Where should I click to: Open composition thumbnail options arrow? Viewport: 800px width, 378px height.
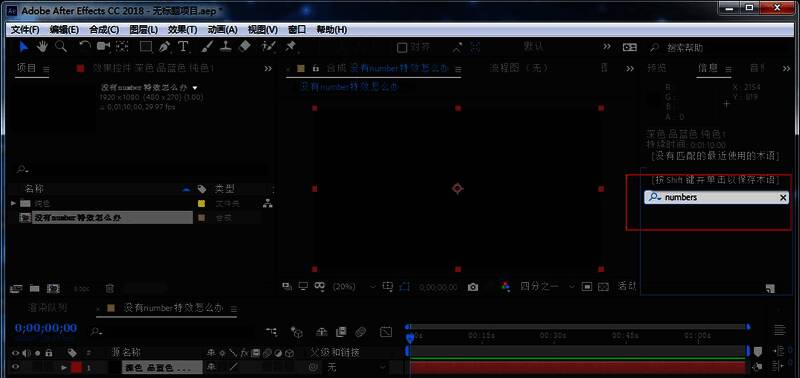tap(194, 88)
